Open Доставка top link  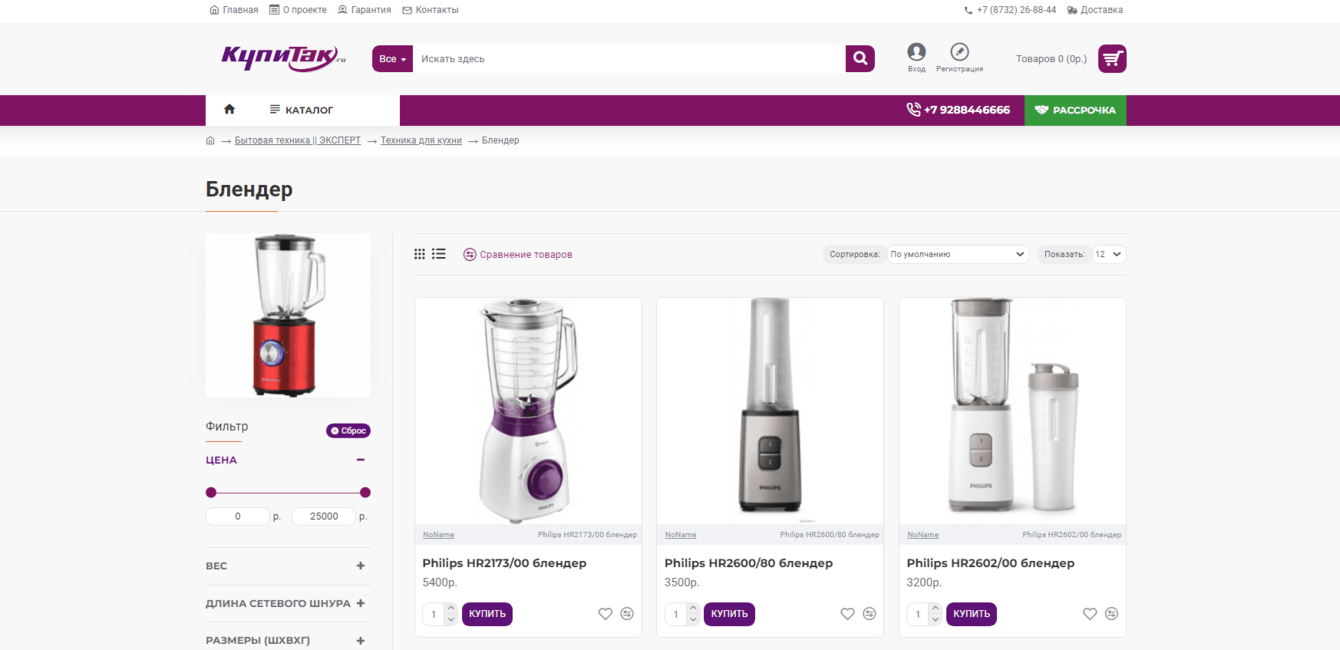tap(1095, 10)
